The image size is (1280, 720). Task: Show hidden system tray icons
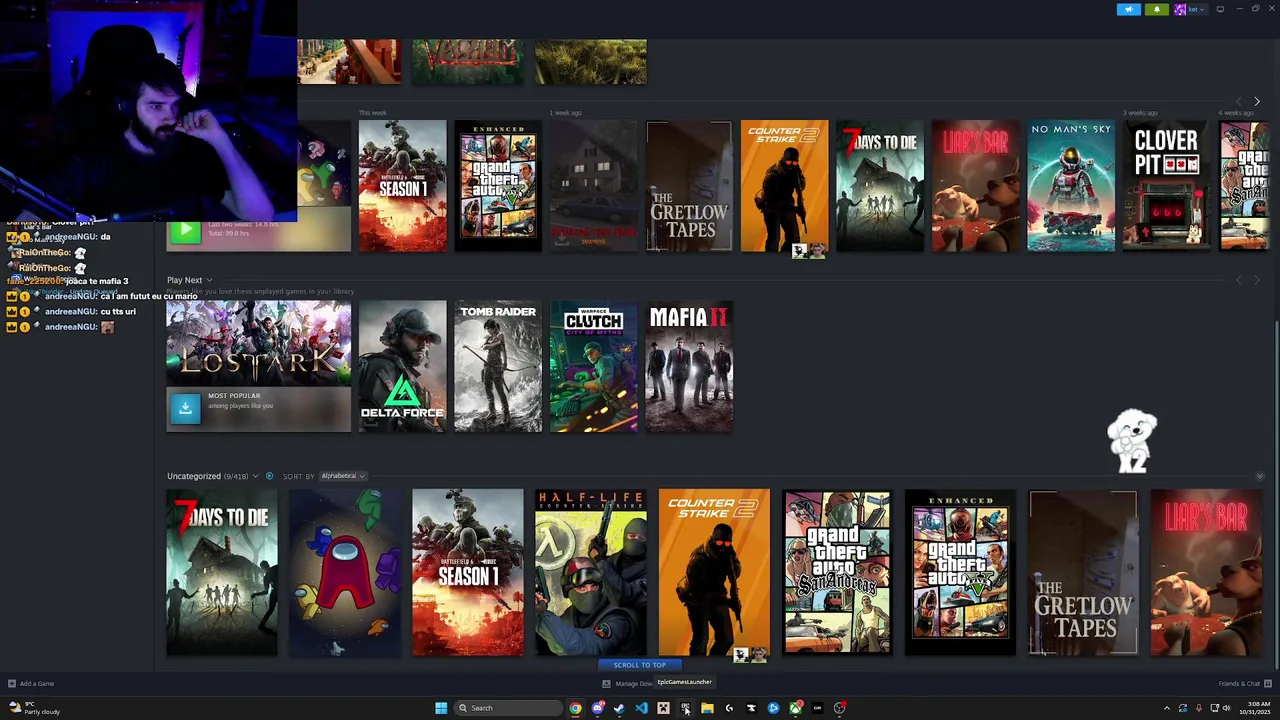click(x=1166, y=708)
